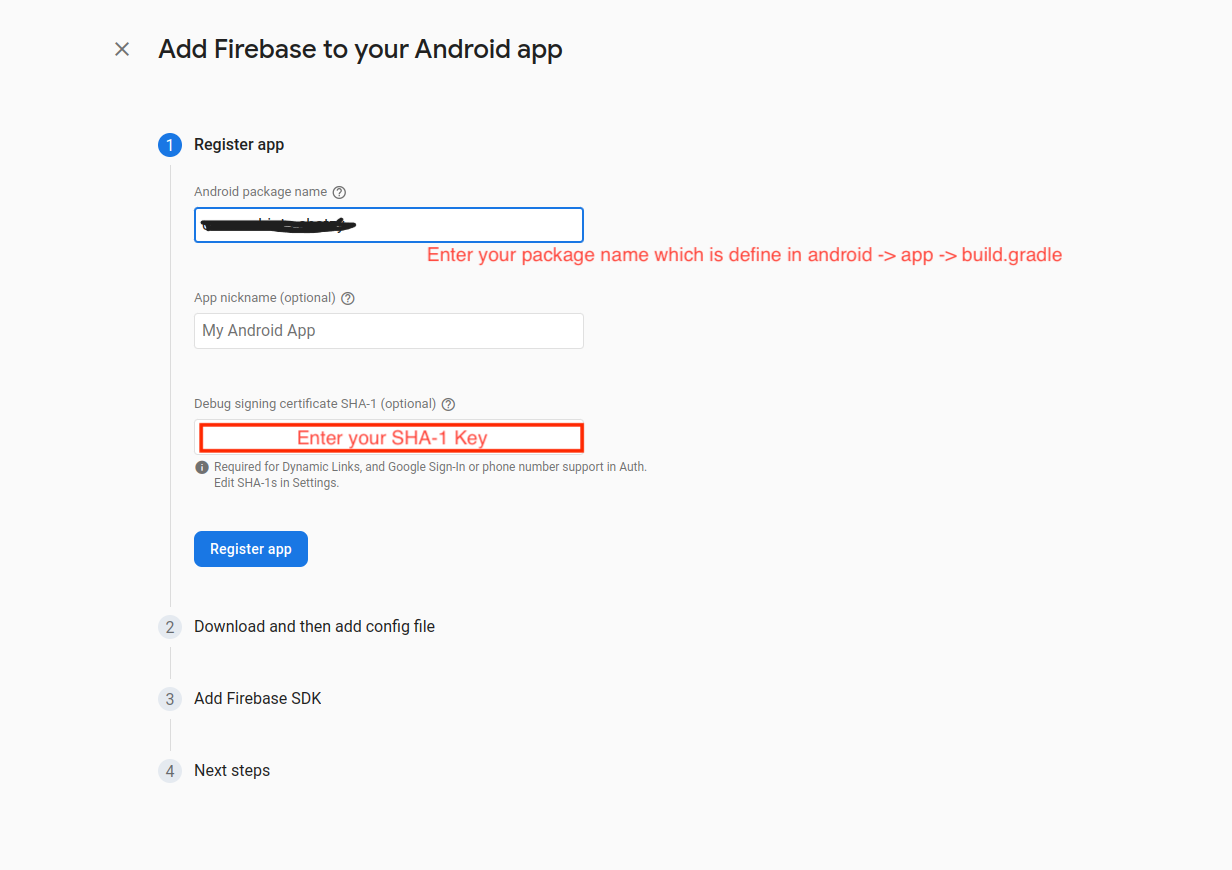Click the step 4 number circle
The height and width of the screenshot is (870, 1232).
tap(170, 771)
